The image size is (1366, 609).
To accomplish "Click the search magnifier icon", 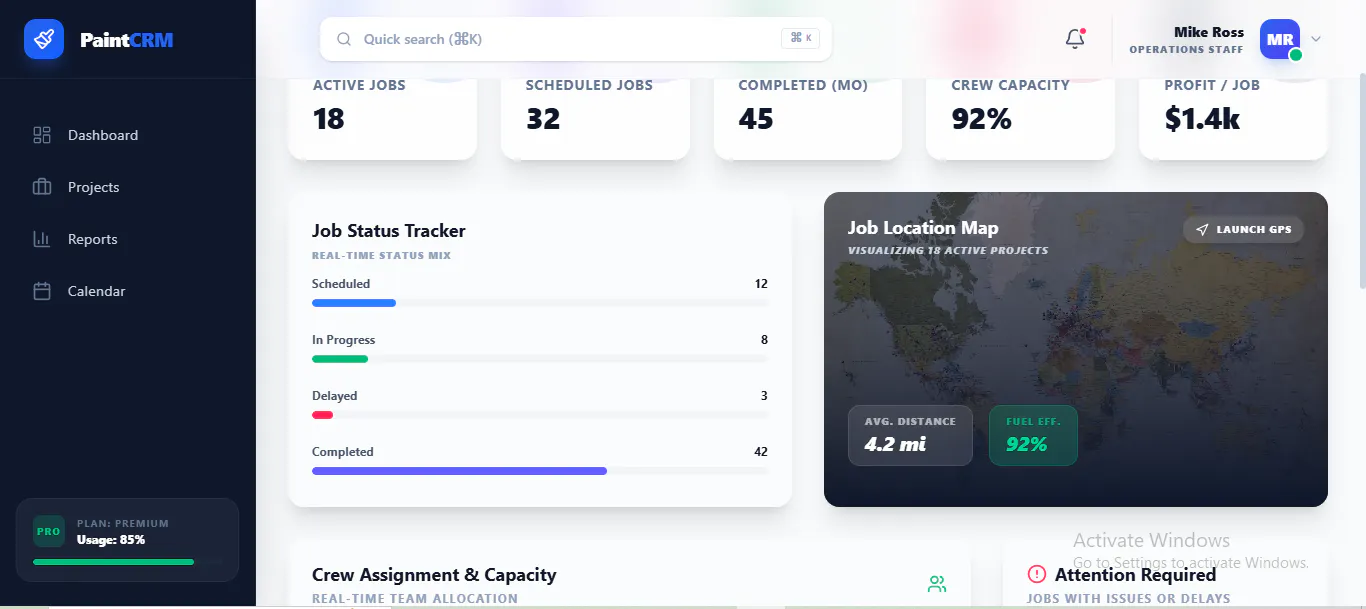I will [x=344, y=39].
